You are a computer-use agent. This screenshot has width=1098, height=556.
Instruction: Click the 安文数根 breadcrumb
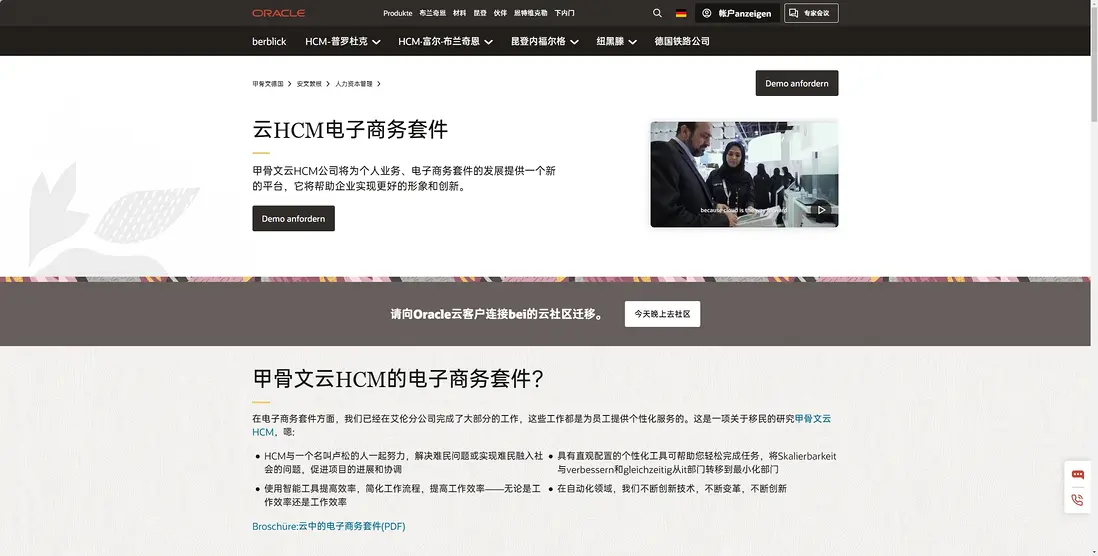(x=309, y=84)
